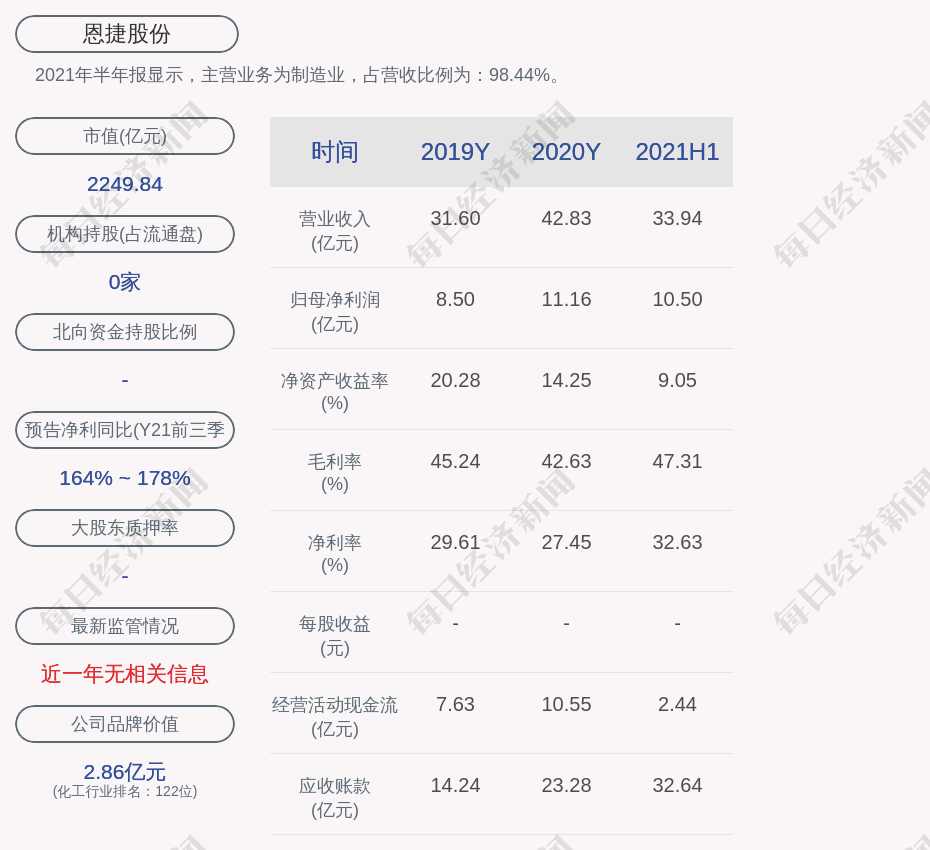Select revenue value 31.60
This screenshot has height=850, width=930.
click(455, 218)
